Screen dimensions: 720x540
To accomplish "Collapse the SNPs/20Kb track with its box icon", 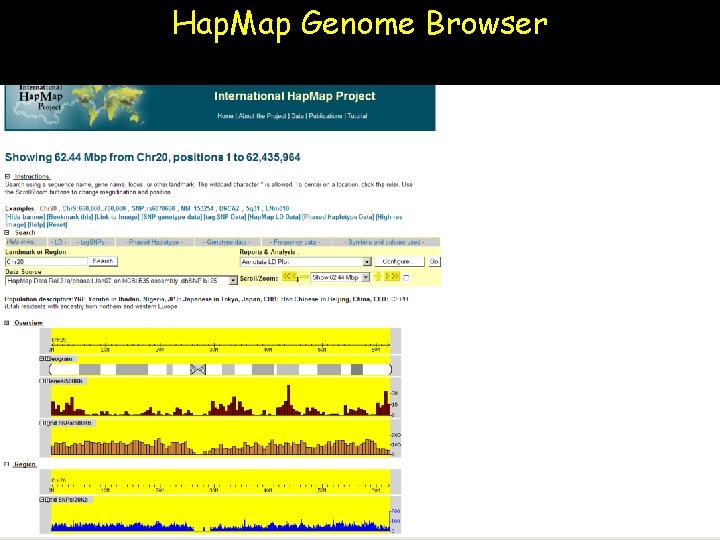I will [42, 499].
